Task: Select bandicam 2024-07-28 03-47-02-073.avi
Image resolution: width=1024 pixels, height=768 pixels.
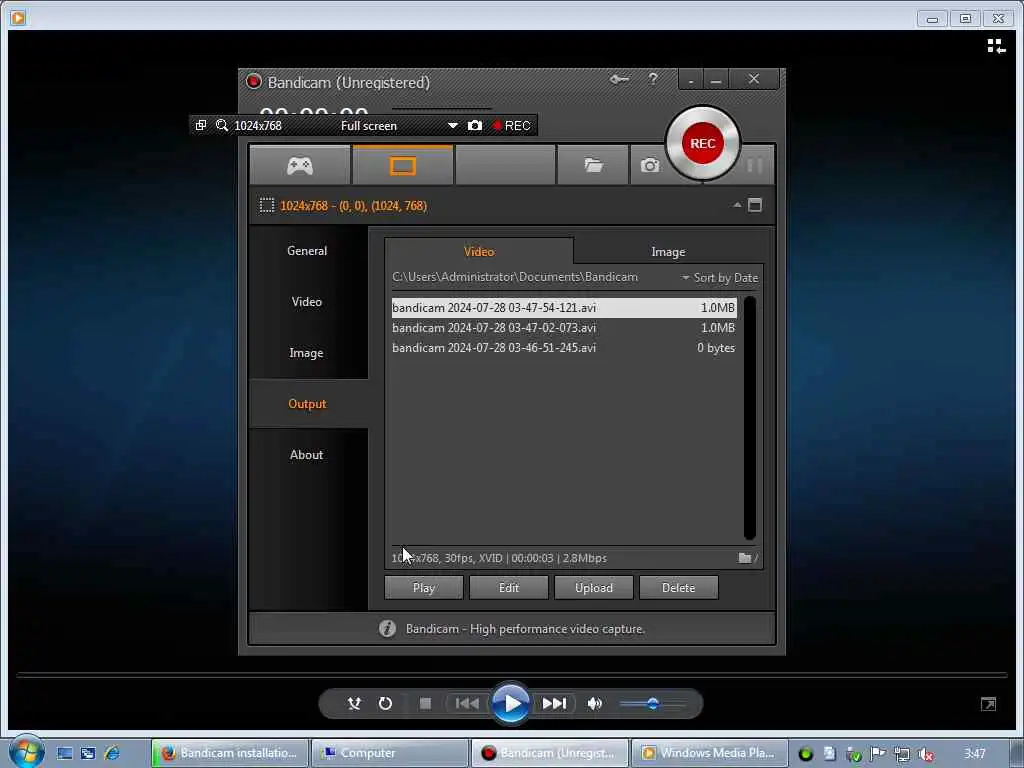Action: point(564,328)
